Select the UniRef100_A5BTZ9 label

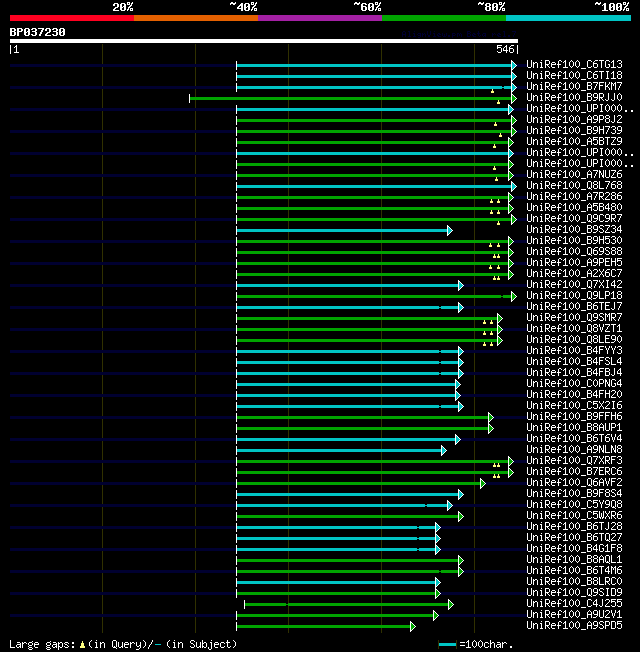tap(574, 141)
